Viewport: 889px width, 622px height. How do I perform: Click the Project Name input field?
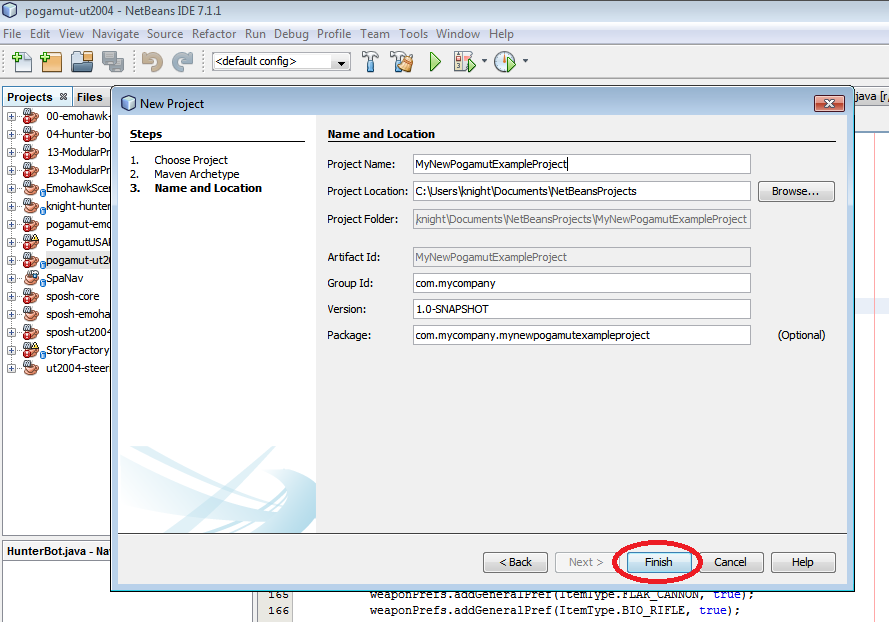[582, 164]
